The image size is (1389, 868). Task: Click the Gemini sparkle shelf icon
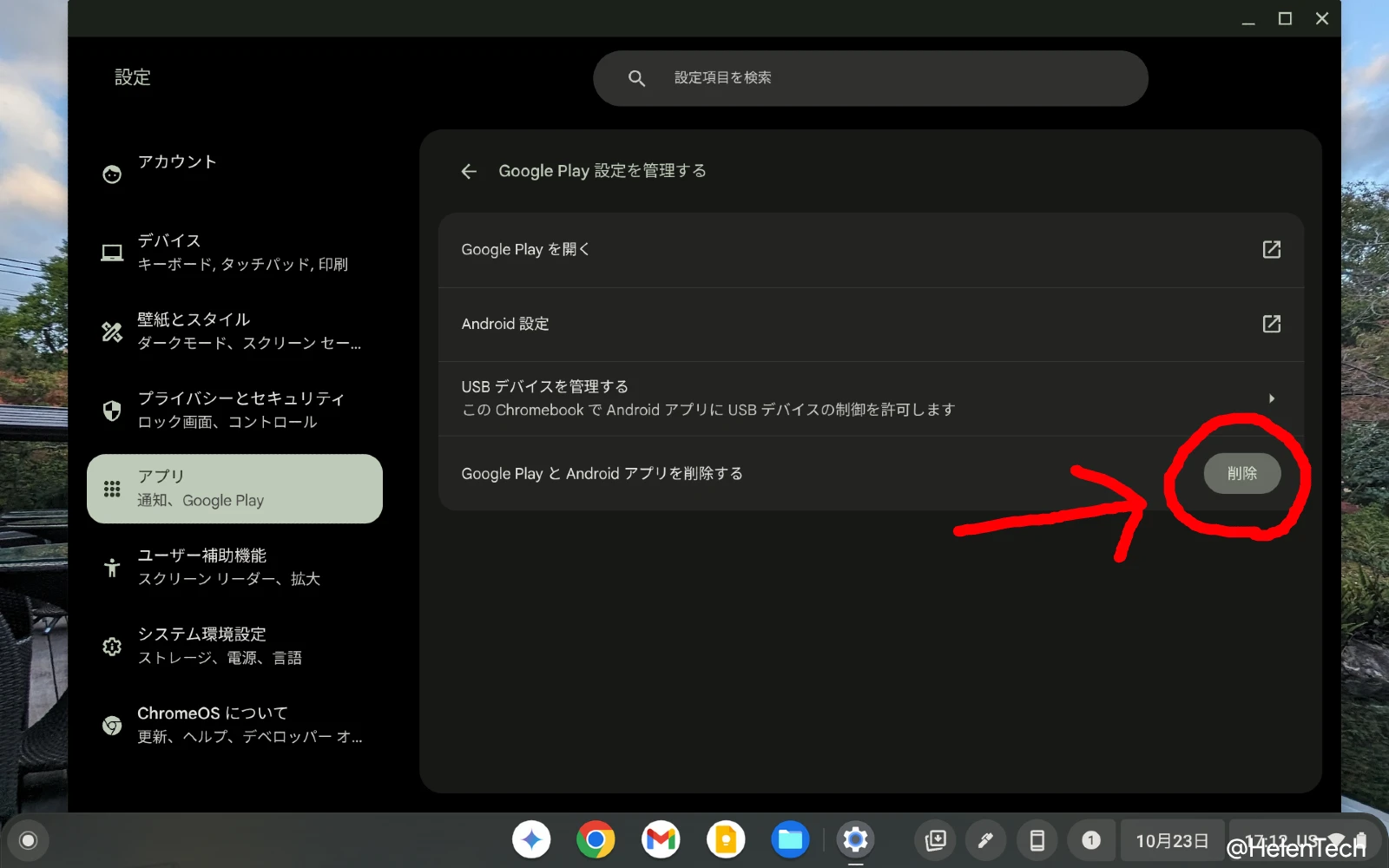pyautogui.click(x=531, y=839)
